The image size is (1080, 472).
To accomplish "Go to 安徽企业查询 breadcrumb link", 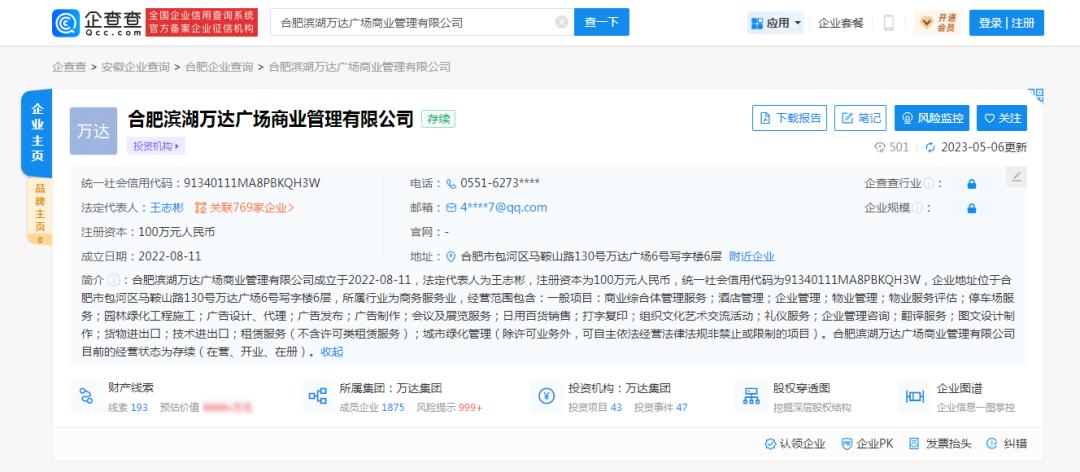I will (x=135, y=67).
